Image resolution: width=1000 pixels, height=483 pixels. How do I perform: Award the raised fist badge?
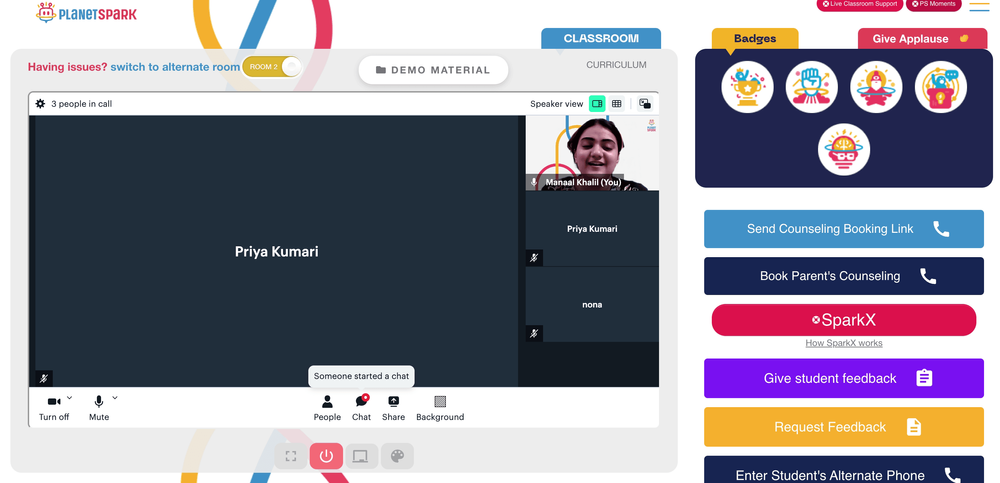tap(811, 87)
